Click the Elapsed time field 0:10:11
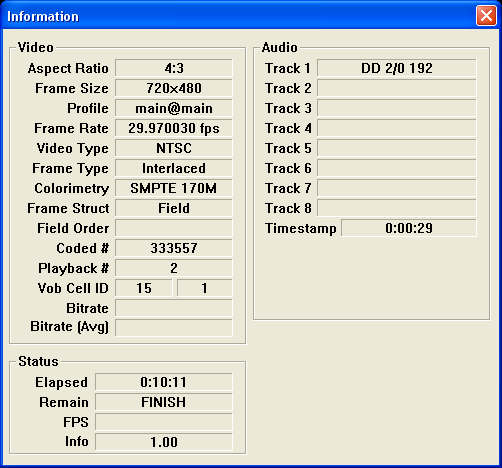 point(164,382)
